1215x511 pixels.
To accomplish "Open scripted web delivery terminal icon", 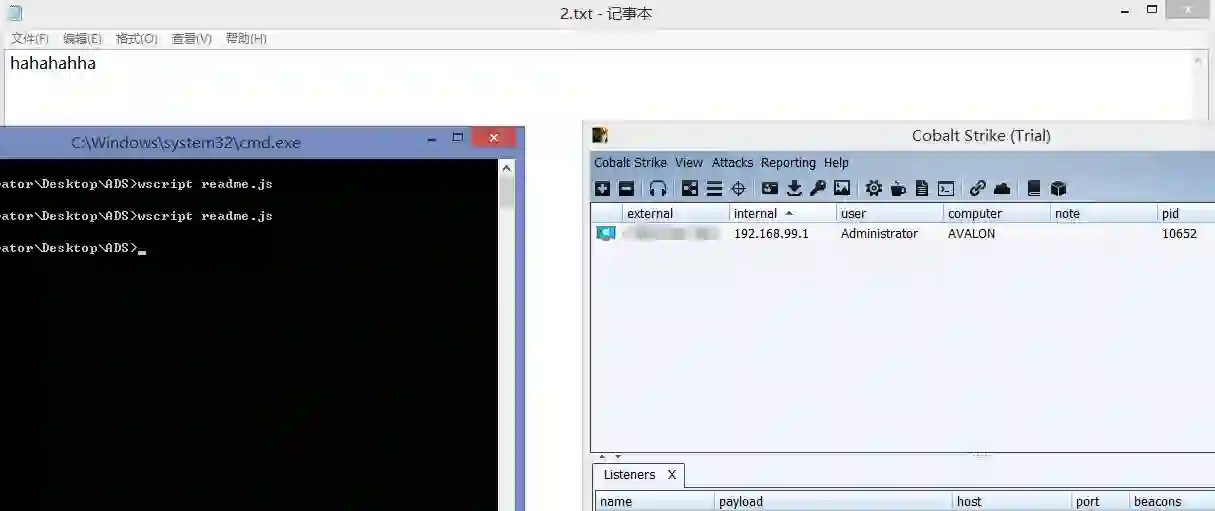I will (946, 188).
